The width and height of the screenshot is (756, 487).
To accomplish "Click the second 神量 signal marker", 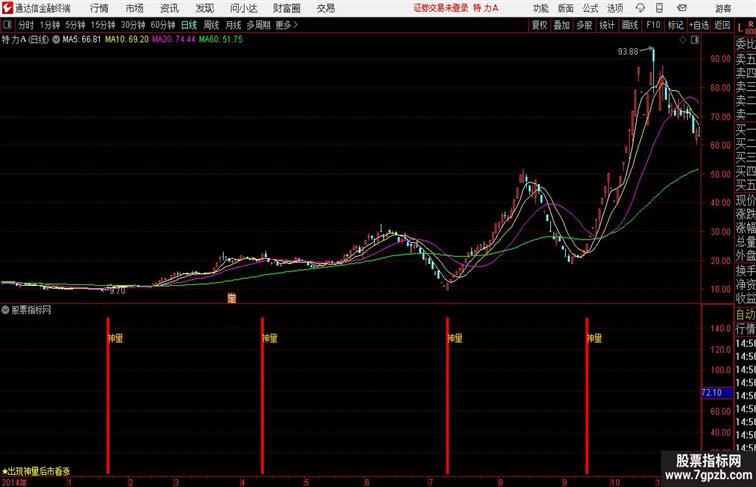I will tap(270, 338).
